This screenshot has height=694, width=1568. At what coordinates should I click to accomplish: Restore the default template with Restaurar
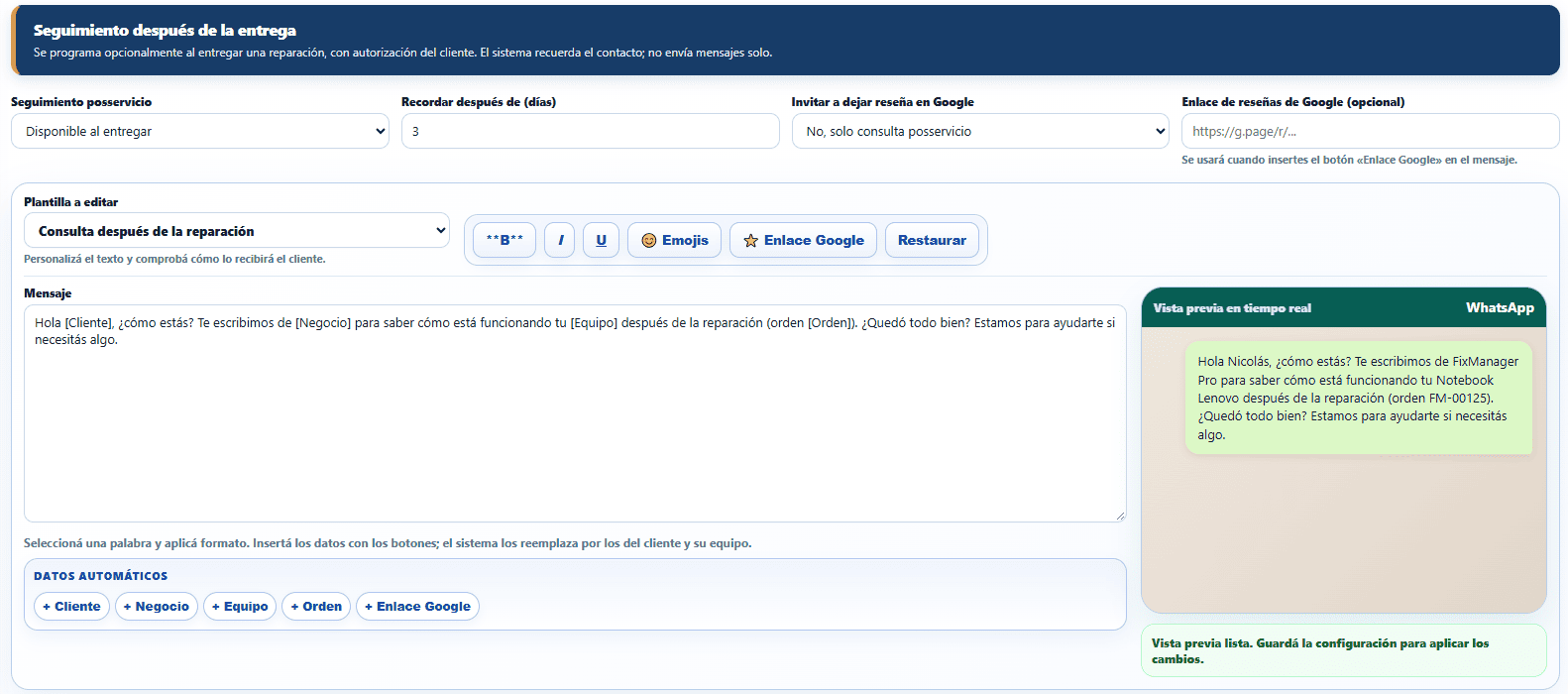[x=932, y=240]
